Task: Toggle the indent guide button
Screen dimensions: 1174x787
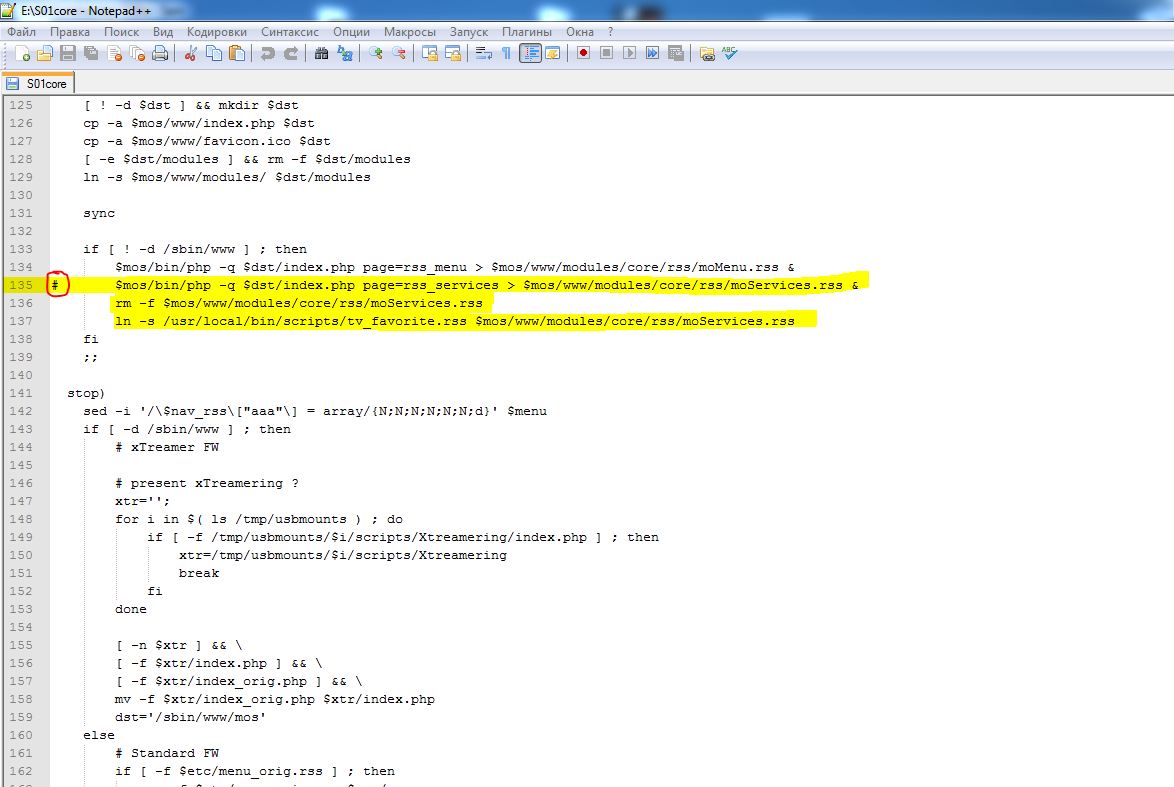Action: 530,54
